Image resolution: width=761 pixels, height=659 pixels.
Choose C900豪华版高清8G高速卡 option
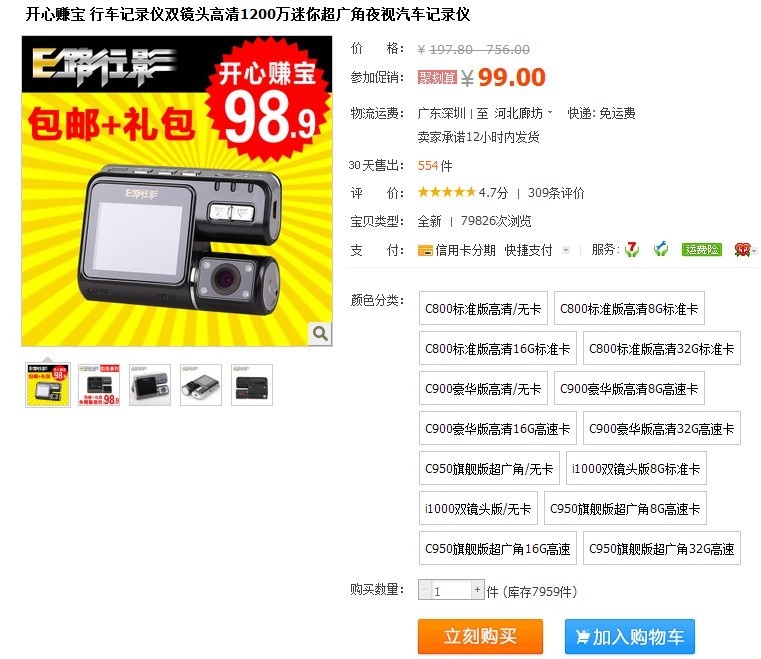pyautogui.click(x=629, y=388)
